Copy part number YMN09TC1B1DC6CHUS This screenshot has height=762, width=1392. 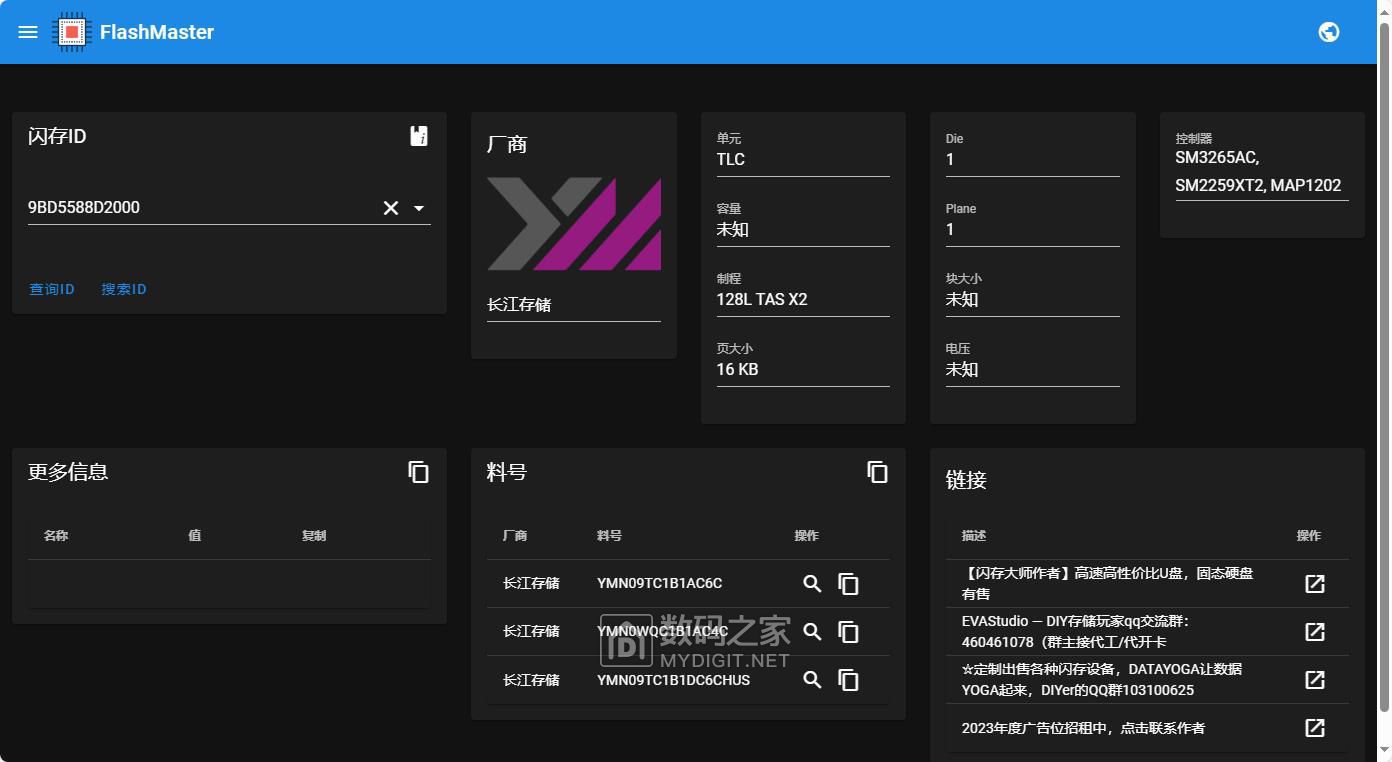pyautogui.click(x=848, y=680)
